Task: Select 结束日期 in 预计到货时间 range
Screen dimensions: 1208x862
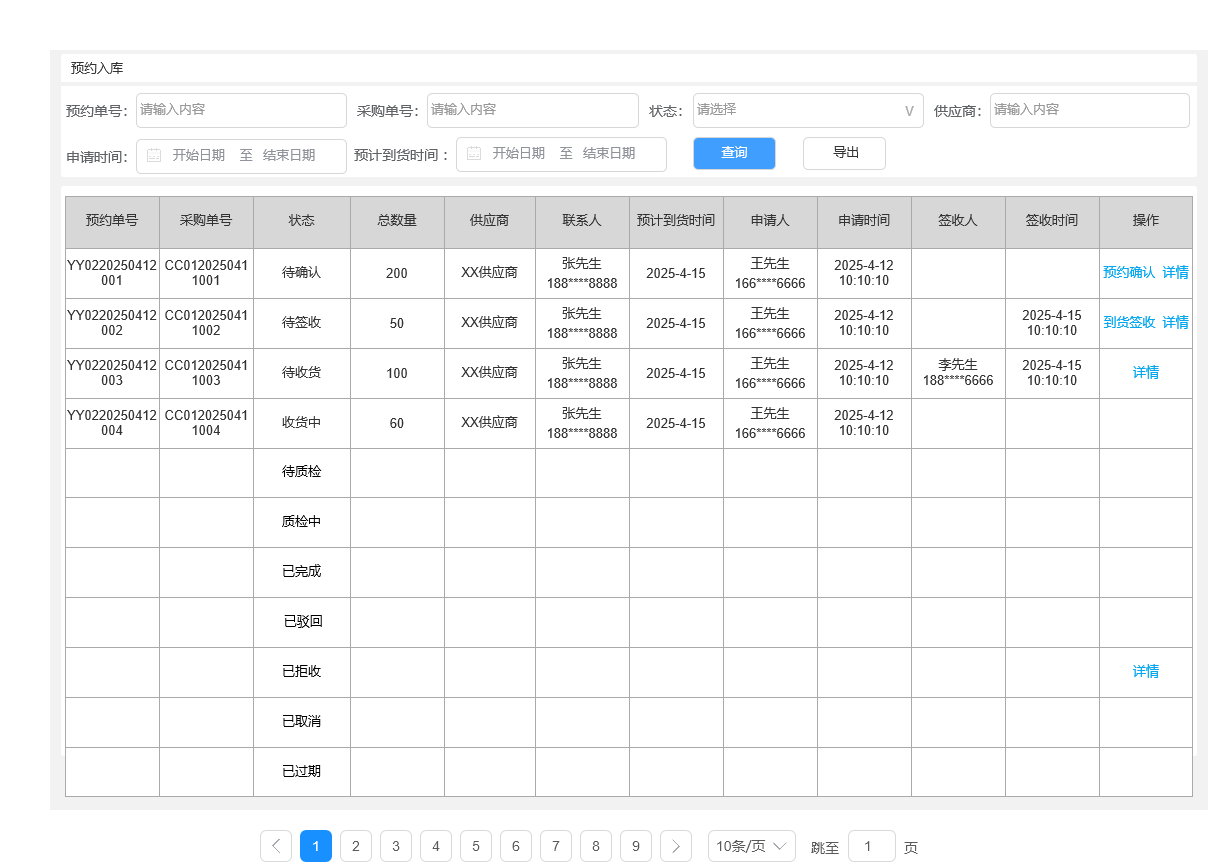Action: point(609,154)
